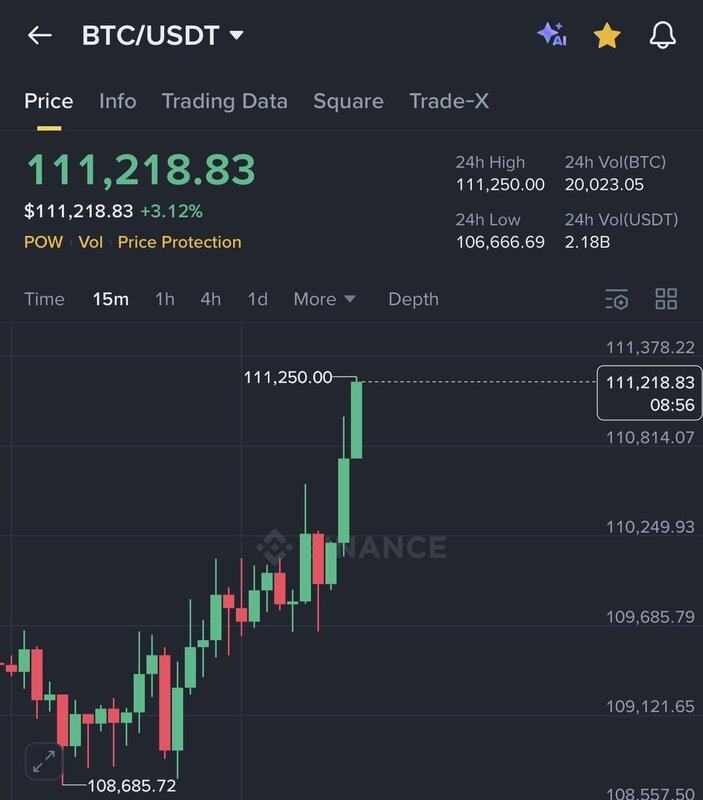
Task: Show the Depth chart
Action: click(413, 299)
